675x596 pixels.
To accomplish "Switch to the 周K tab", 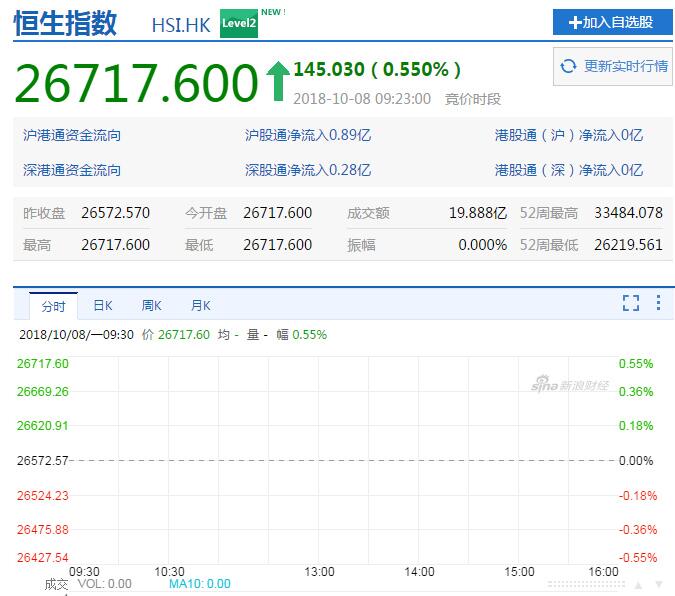I will pyautogui.click(x=151, y=306).
